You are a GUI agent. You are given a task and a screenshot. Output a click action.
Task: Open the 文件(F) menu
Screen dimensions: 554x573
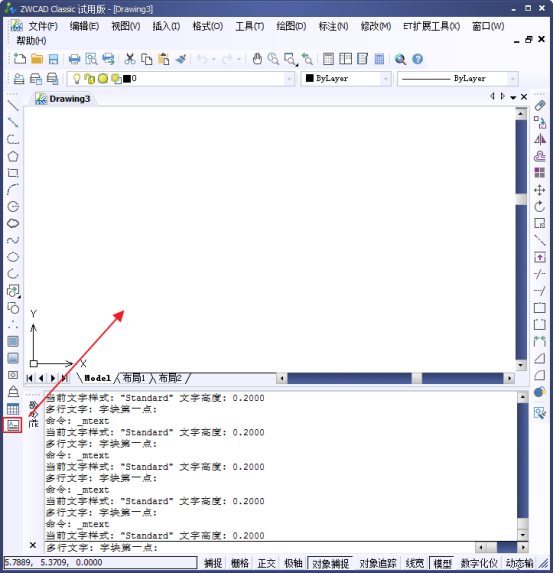click(x=43, y=26)
